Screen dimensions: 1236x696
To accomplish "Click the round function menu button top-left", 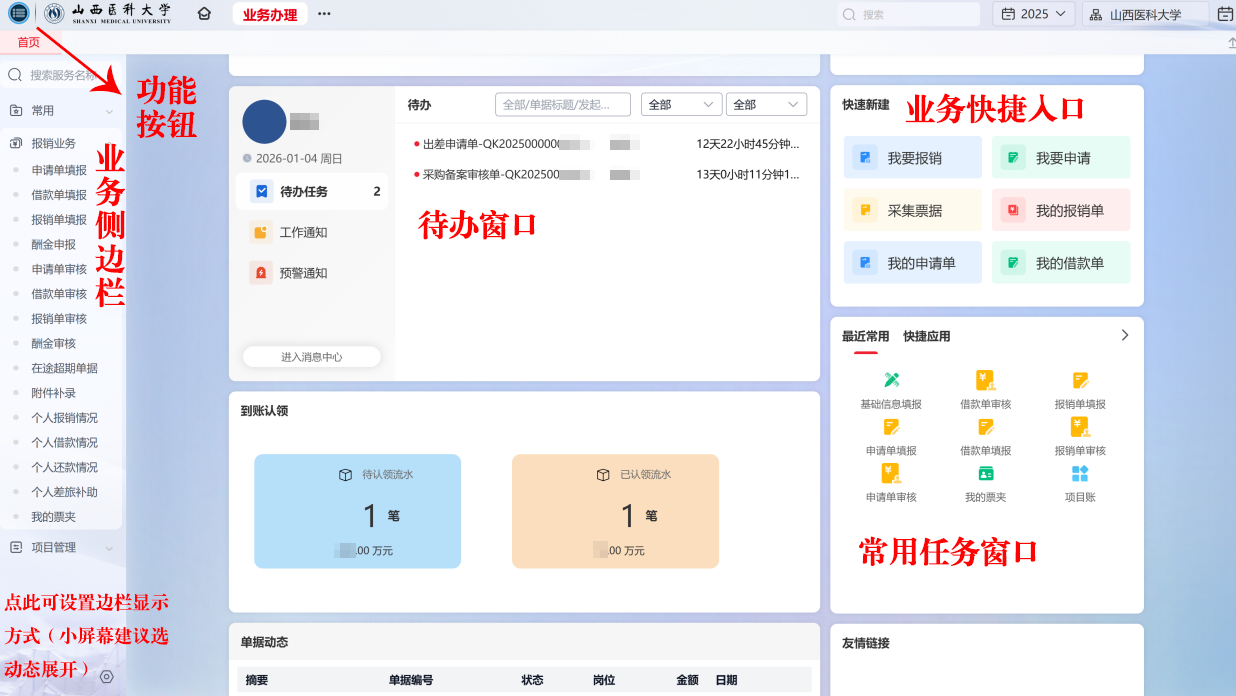I will (x=18, y=14).
